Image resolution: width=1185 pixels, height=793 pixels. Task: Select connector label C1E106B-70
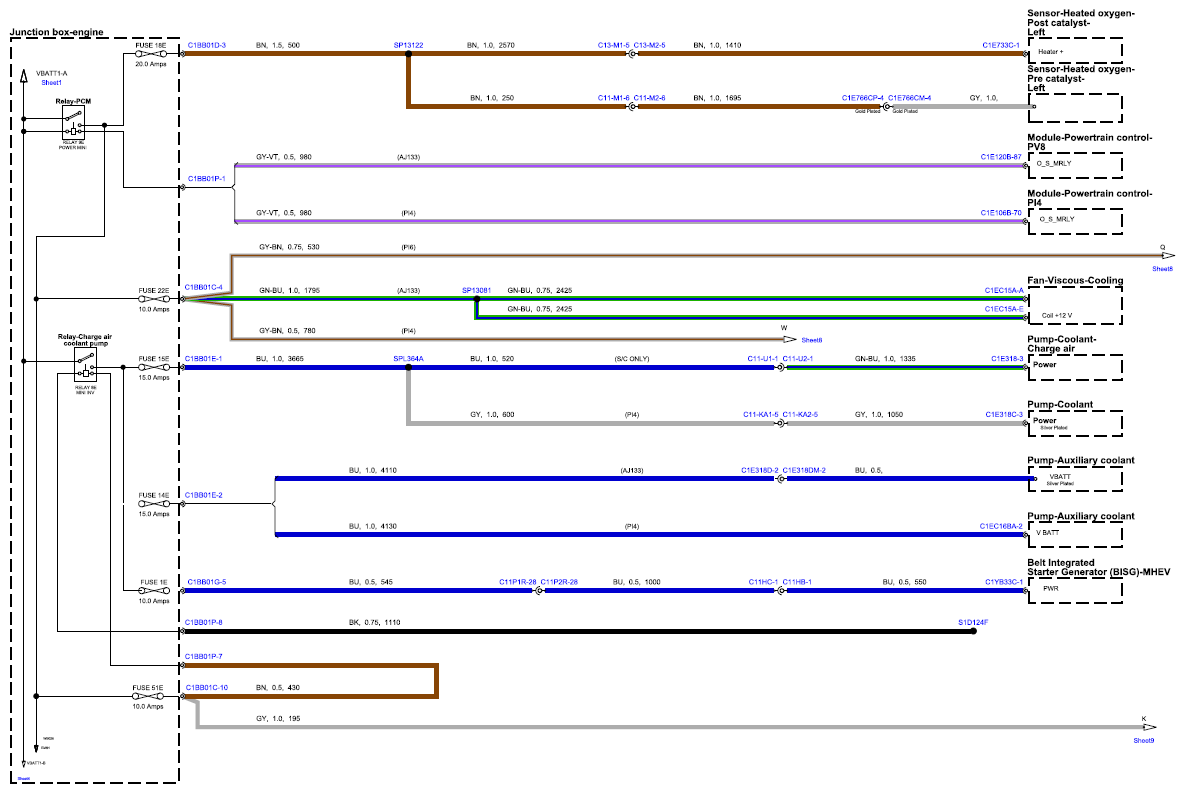pos(1001,213)
